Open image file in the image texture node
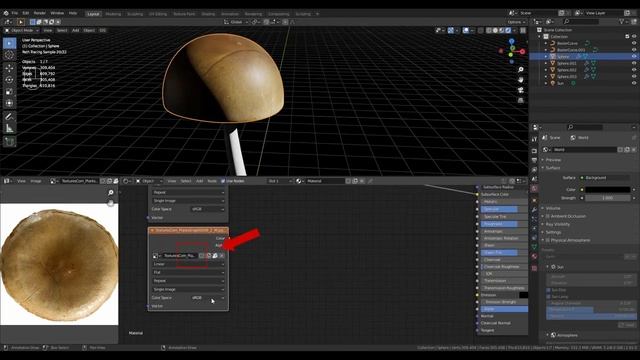The image size is (640, 360). [x=215, y=256]
